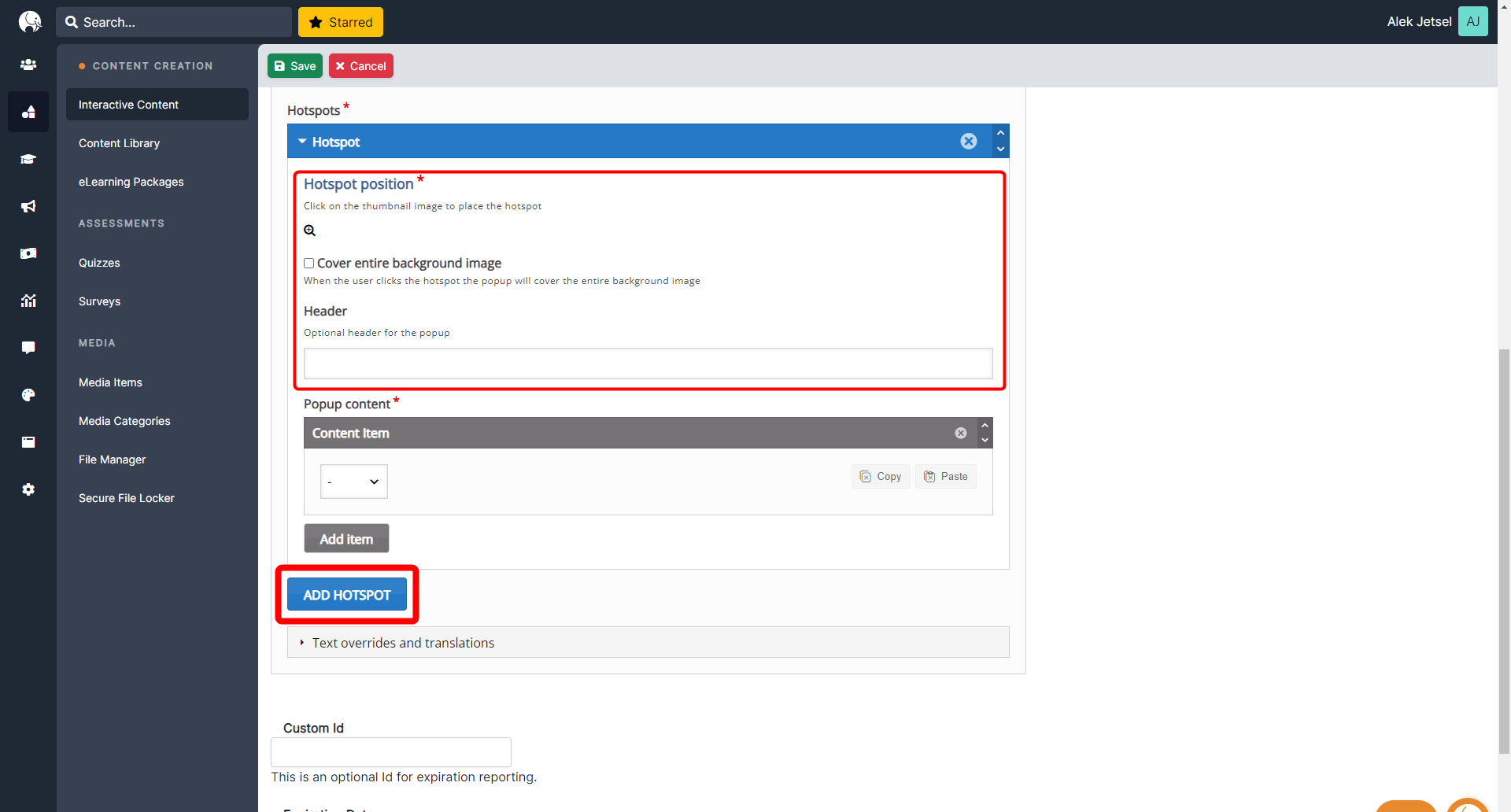This screenshot has width=1511, height=812.
Task: Open Interactive Content menu item
Action: (157, 105)
